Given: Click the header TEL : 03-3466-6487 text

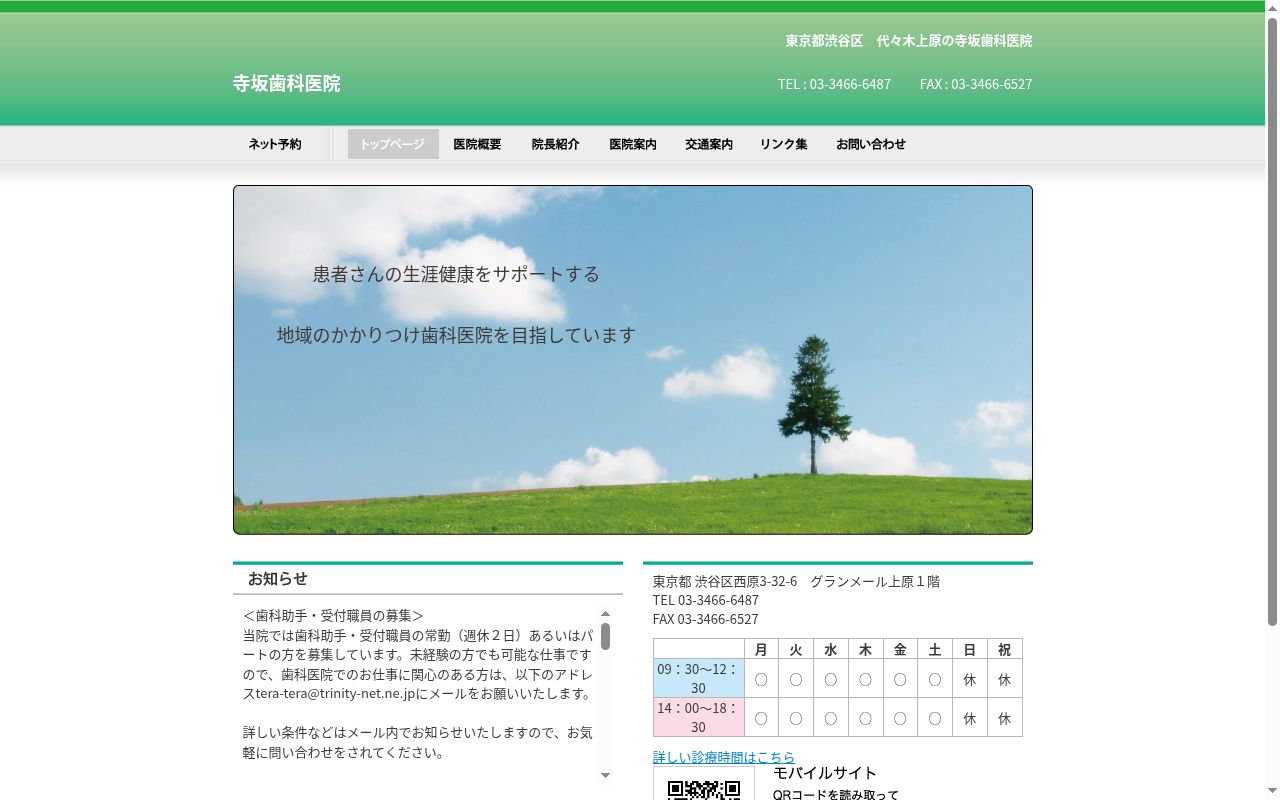Looking at the screenshot, I should pos(834,84).
